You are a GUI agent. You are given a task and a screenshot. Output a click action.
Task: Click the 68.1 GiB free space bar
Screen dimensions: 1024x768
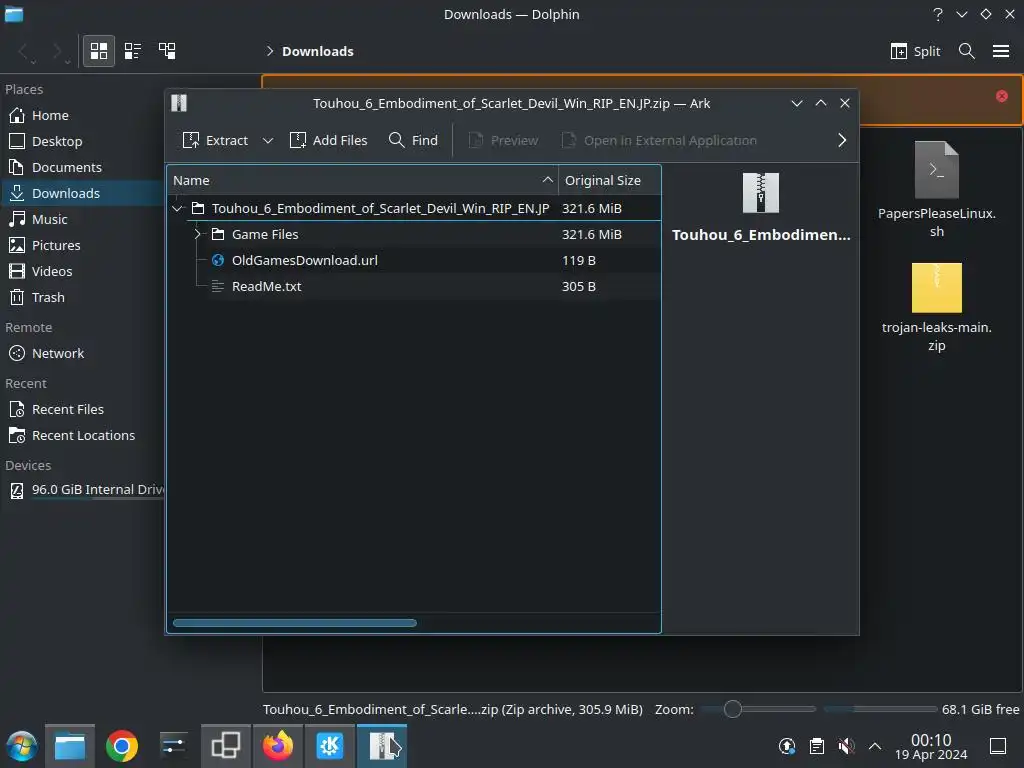pos(880,709)
